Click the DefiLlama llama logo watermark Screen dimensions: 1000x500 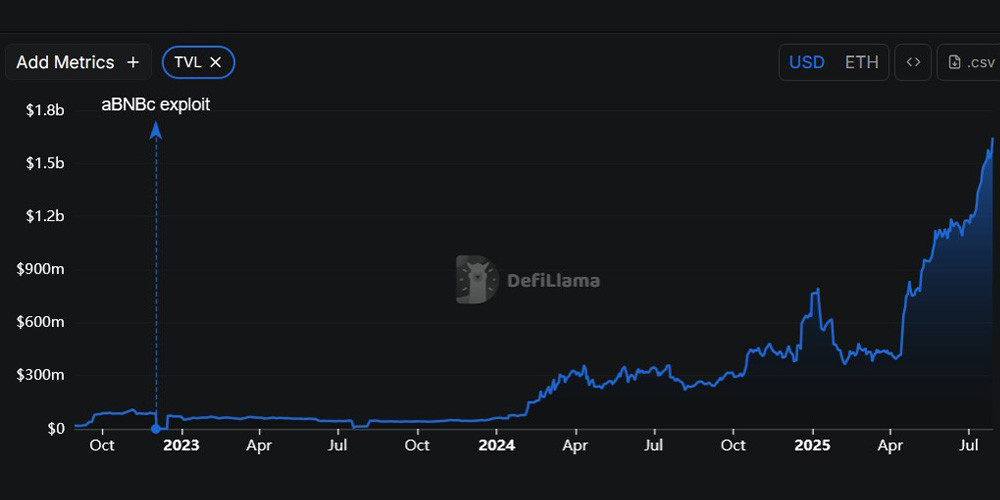tap(477, 279)
